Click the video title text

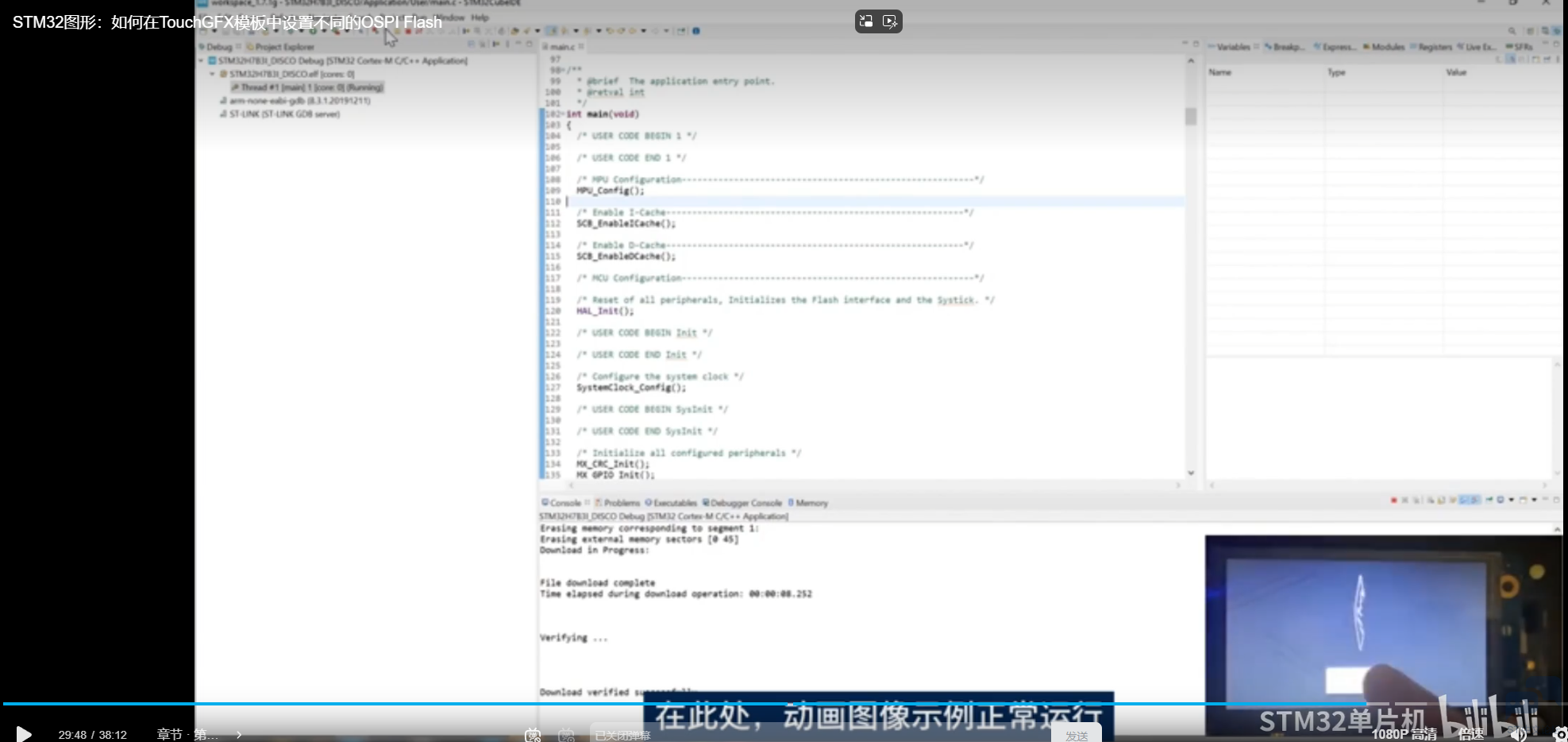point(227,22)
